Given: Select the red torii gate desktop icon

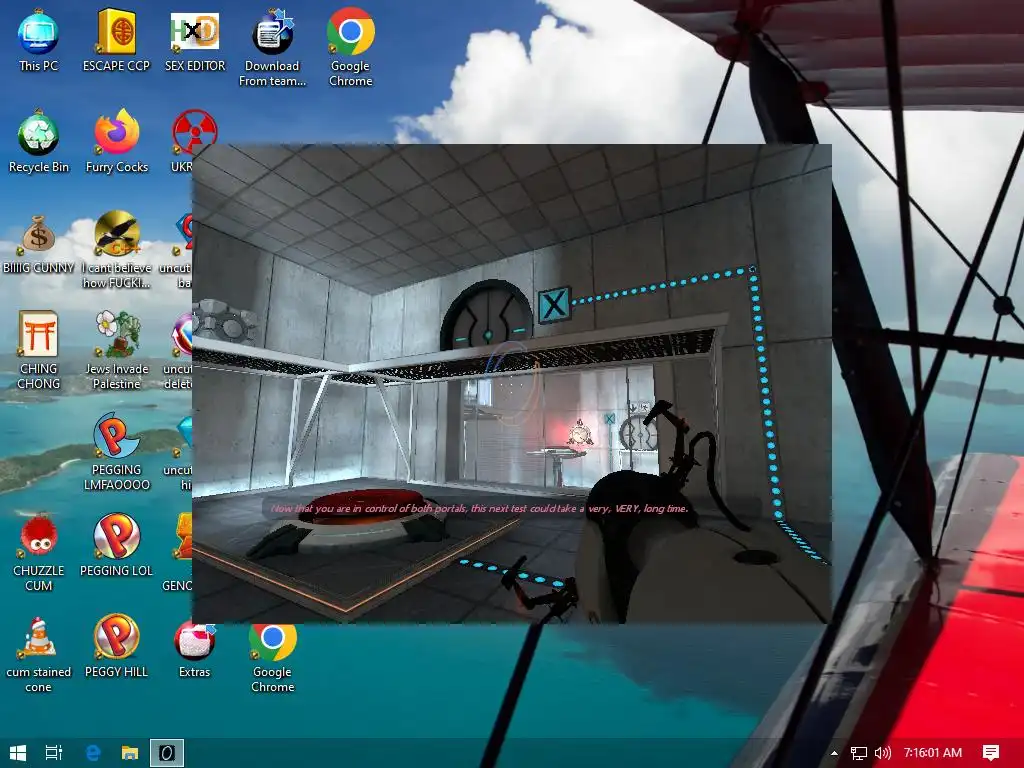Looking at the screenshot, I should (38, 350).
